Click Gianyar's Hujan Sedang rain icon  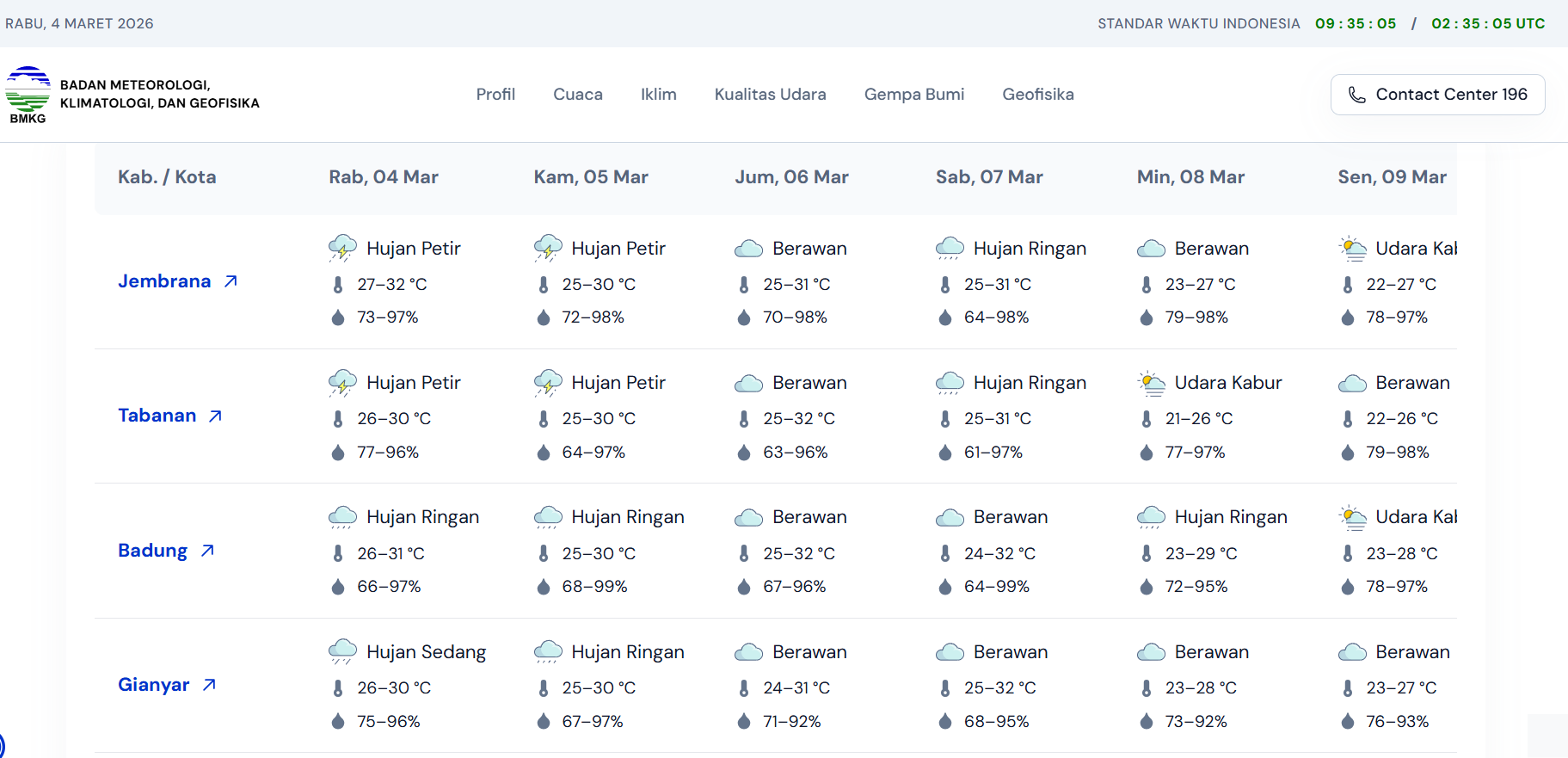pos(342,652)
